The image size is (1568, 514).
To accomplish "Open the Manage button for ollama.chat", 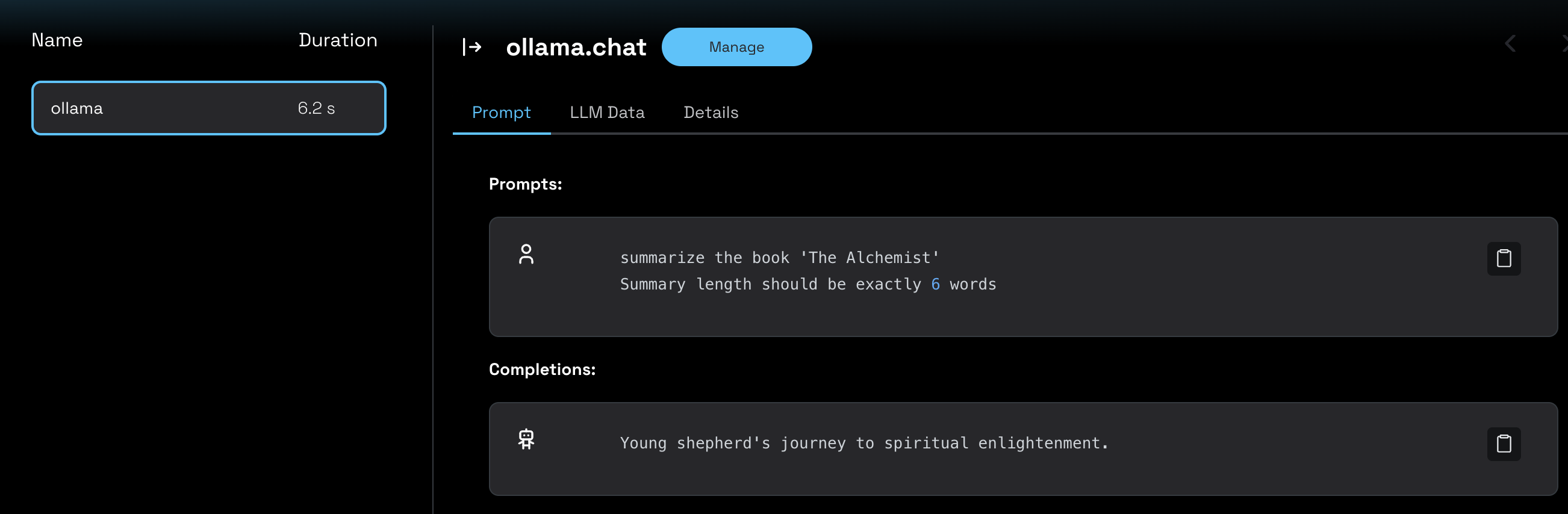I will (736, 47).
